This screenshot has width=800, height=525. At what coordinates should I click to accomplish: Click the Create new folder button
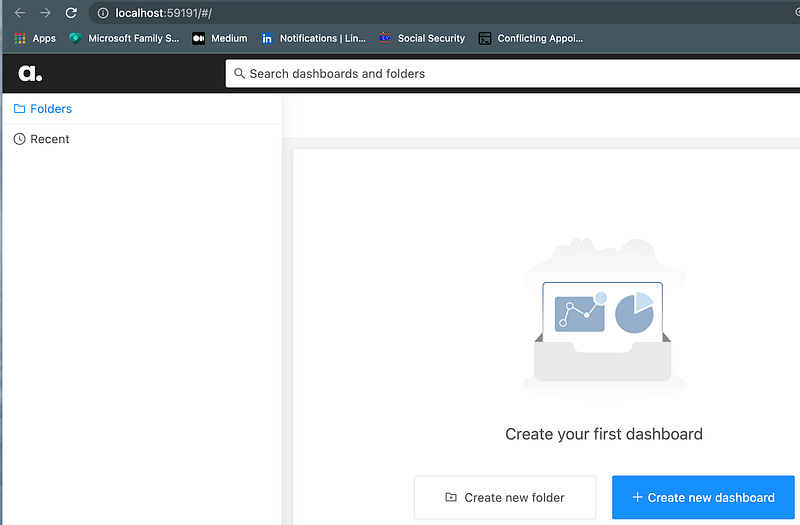505,497
